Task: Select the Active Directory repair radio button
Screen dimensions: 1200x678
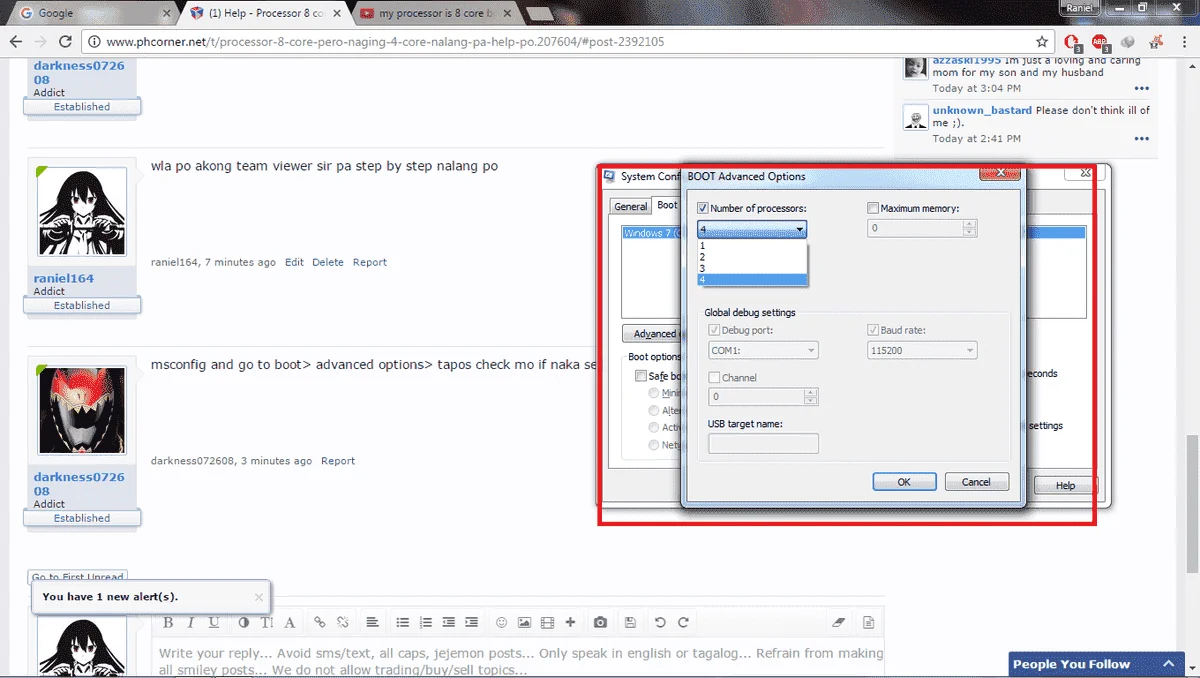Action: (654, 427)
